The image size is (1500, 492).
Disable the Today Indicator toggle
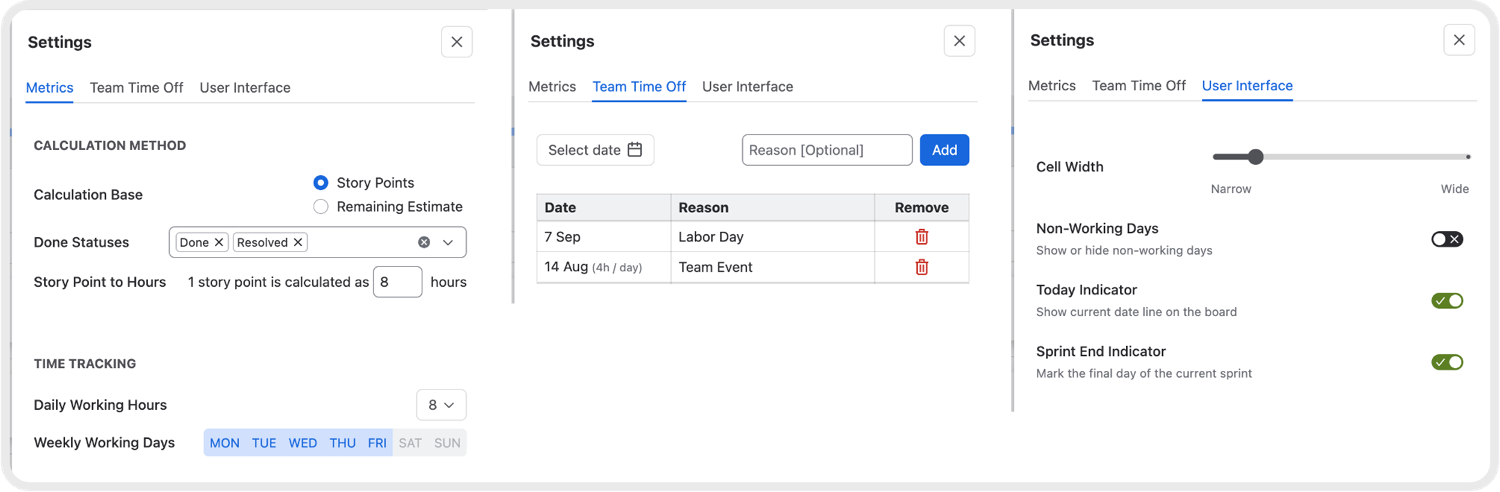click(1447, 301)
